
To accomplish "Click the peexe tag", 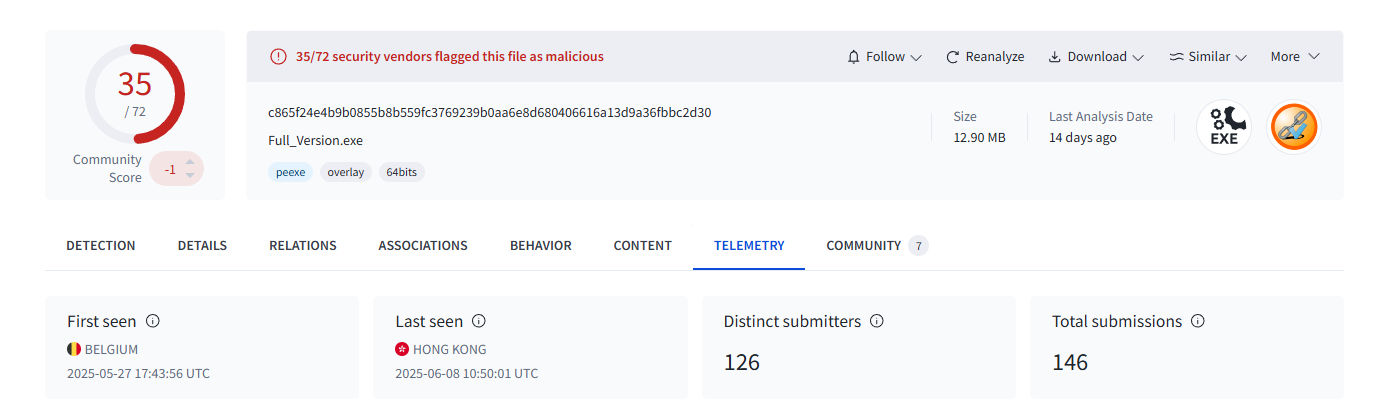I will [x=290, y=172].
